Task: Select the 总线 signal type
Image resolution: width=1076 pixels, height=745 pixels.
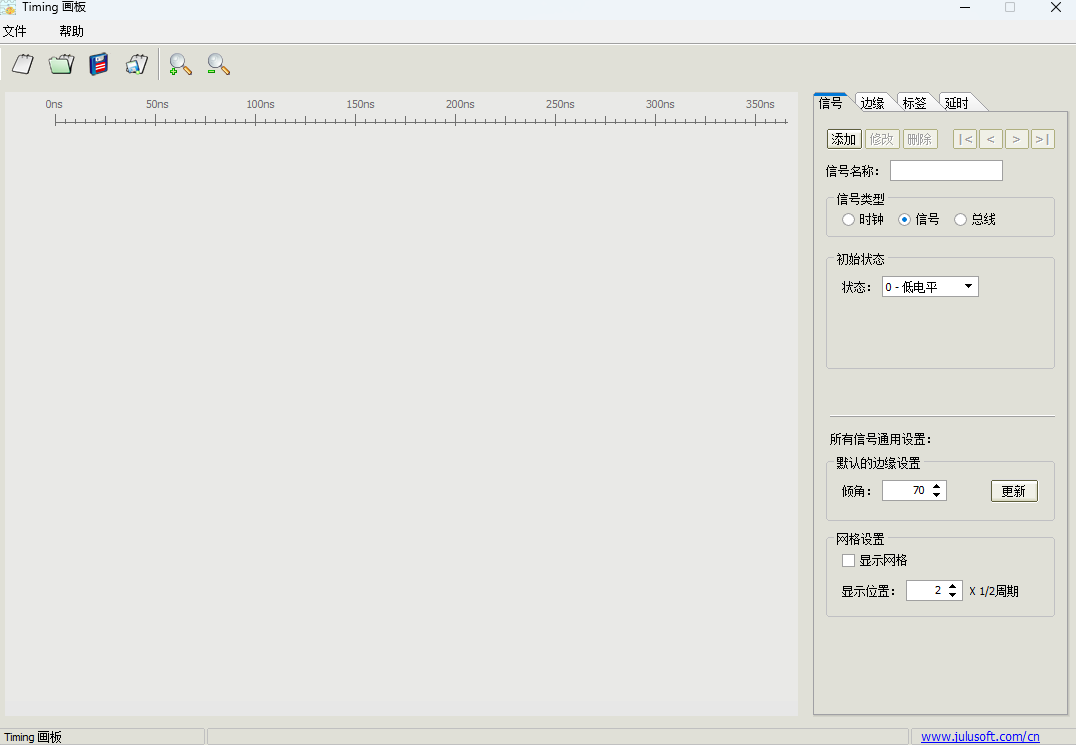Action: [960, 219]
